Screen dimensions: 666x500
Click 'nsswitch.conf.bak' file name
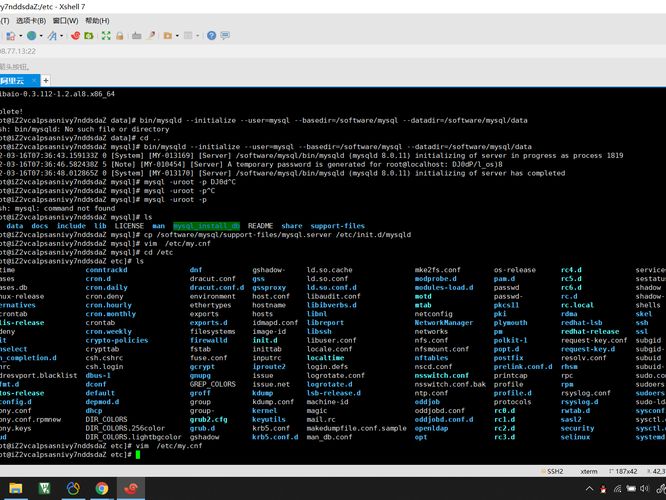(450, 384)
